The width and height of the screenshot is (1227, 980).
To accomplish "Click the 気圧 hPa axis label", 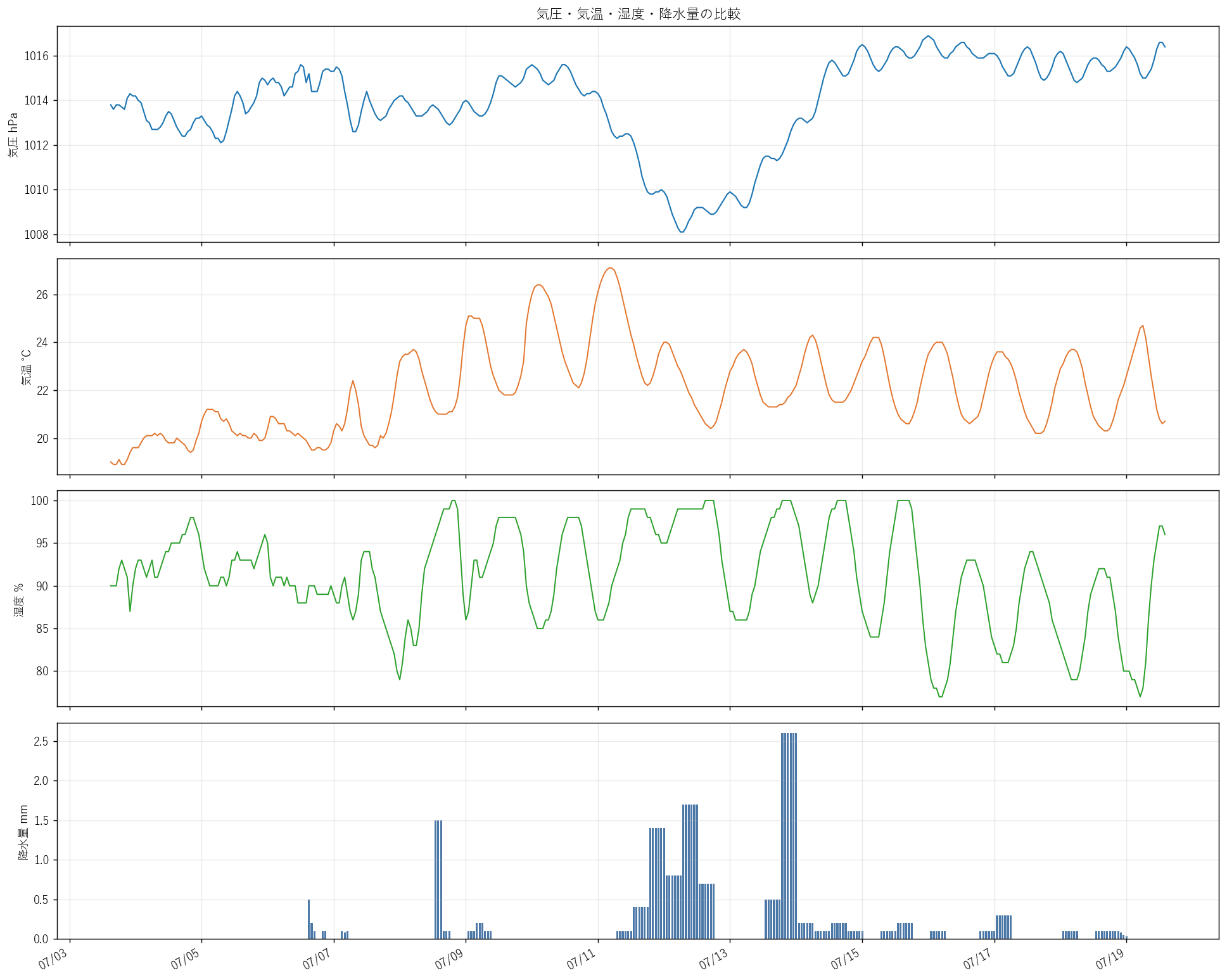I will 13,135.
